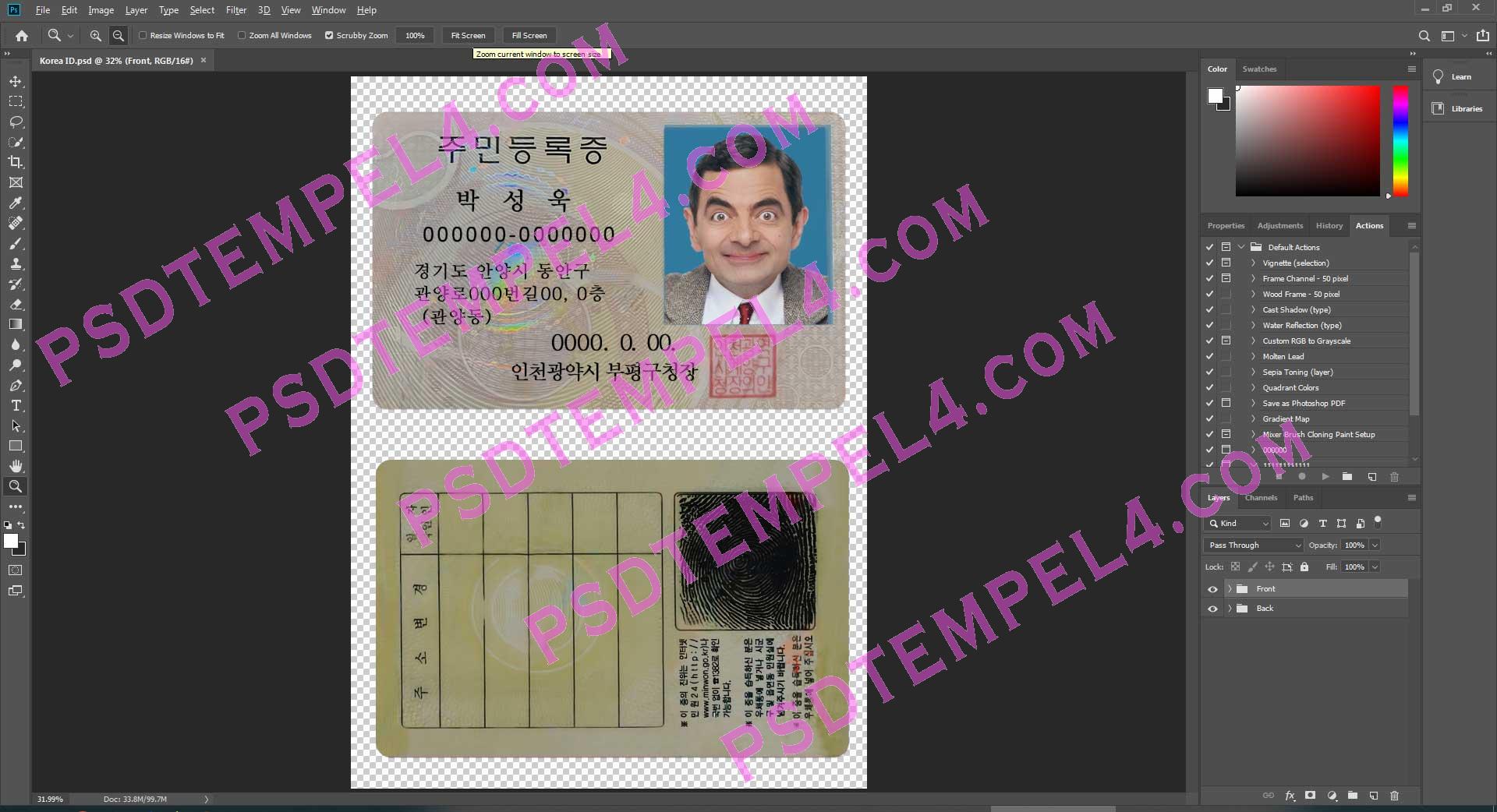This screenshot has width=1497, height=812.
Task: Enable Resize Windows to Fit checkbox
Action: coord(143,35)
